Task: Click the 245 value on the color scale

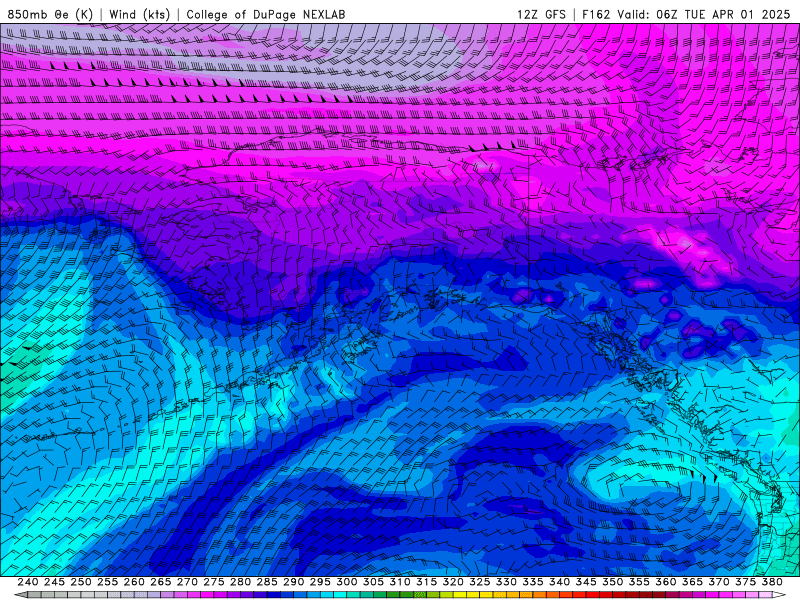Action: click(x=54, y=582)
